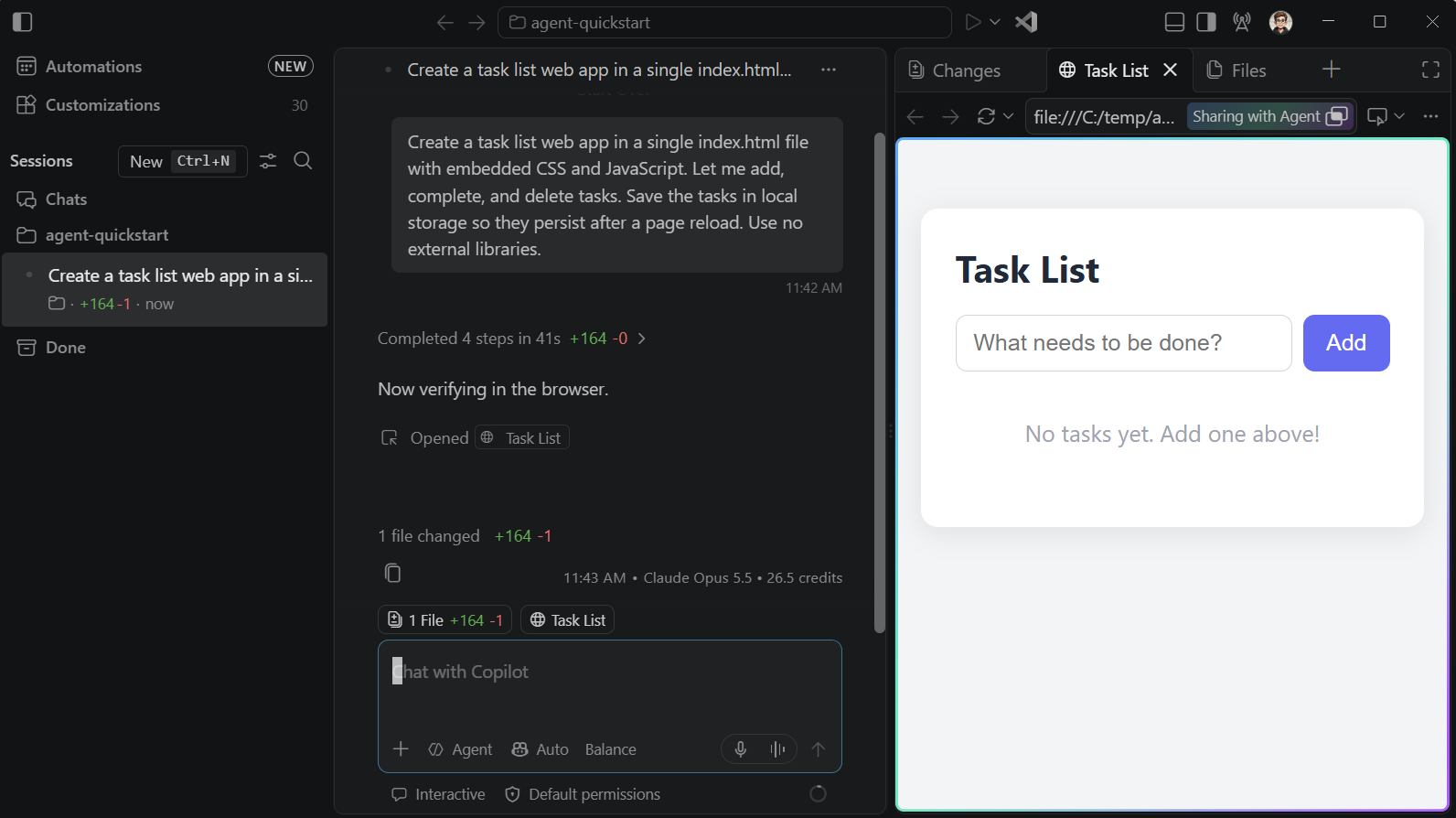The height and width of the screenshot is (818, 1456).
Task: Open the Auto model picker
Action: pyautogui.click(x=540, y=749)
